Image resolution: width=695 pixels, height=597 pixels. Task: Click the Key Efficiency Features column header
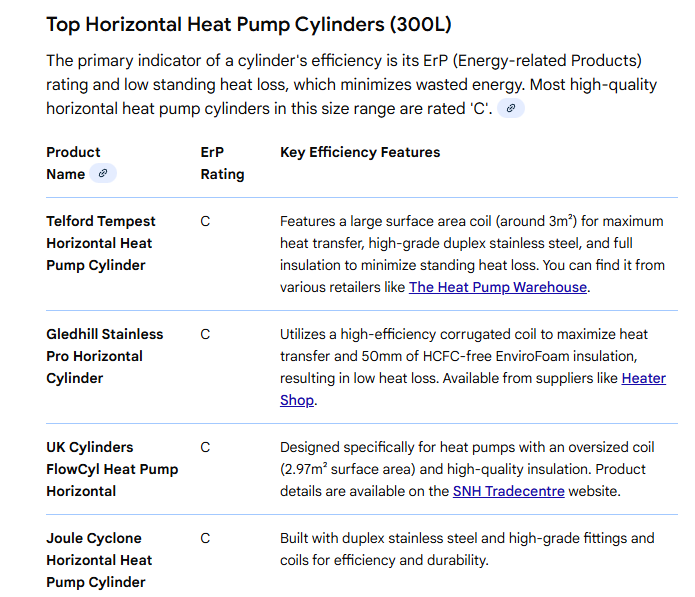click(360, 152)
